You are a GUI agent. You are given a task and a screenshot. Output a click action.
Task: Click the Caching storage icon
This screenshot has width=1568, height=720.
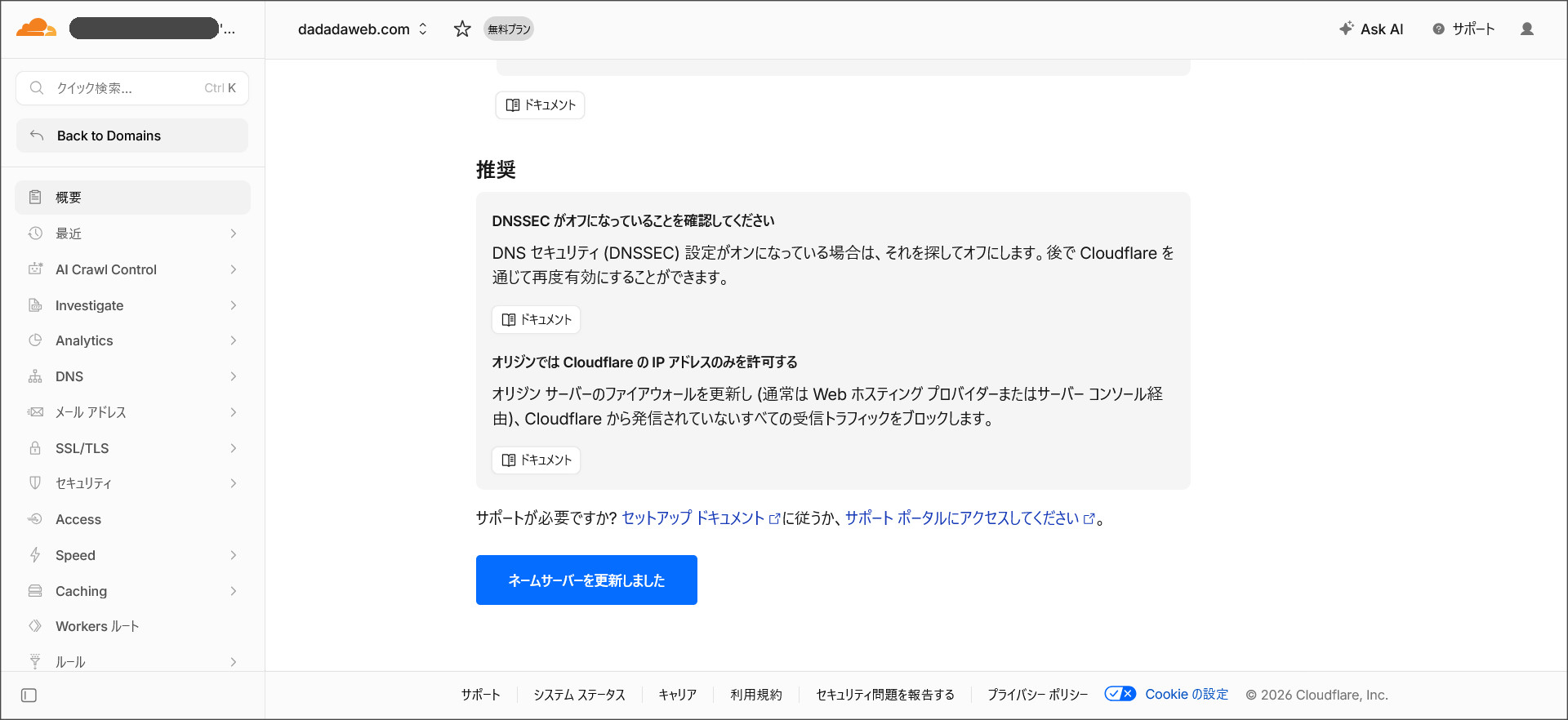point(35,591)
